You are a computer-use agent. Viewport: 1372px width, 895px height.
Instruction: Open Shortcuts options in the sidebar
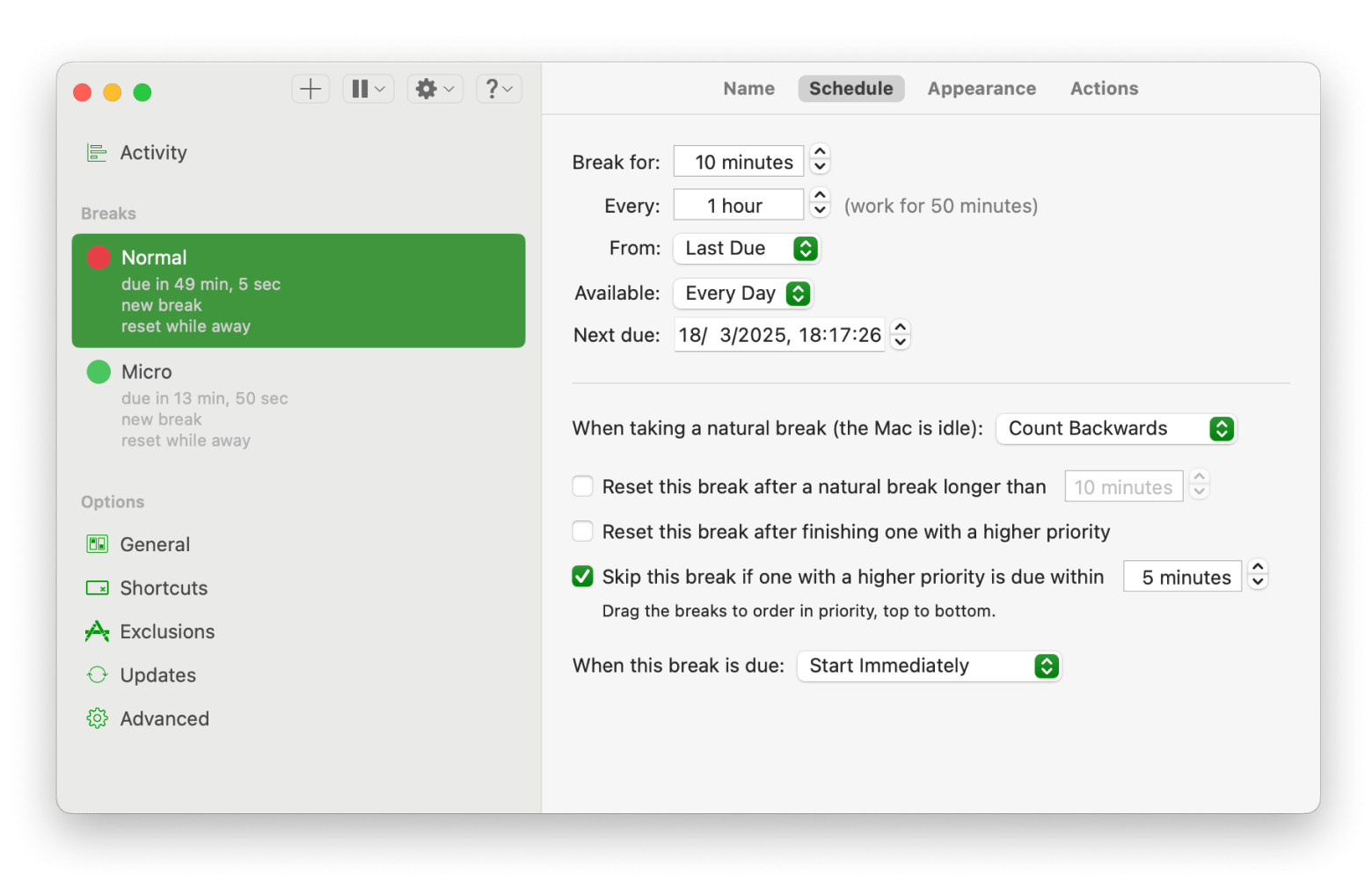tap(164, 588)
